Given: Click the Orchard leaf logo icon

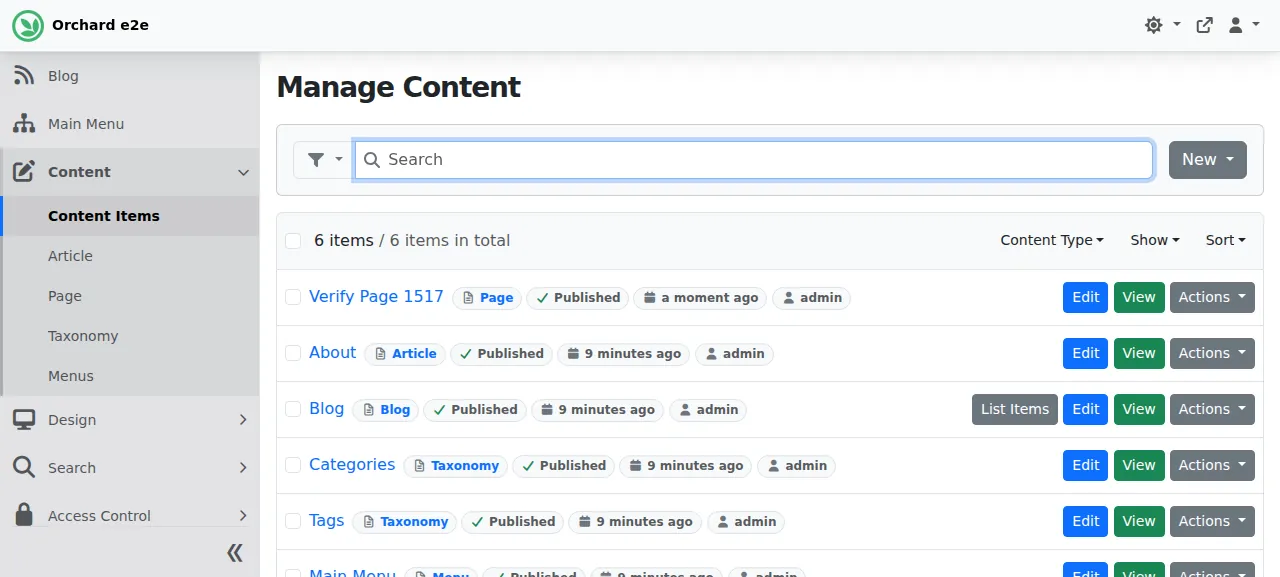Looking at the screenshot, I should point(28,25).
